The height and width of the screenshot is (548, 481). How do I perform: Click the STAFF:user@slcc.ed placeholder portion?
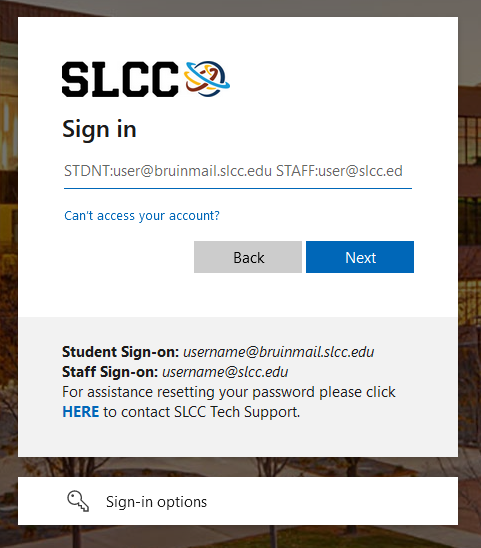click(x=339, y=171)
